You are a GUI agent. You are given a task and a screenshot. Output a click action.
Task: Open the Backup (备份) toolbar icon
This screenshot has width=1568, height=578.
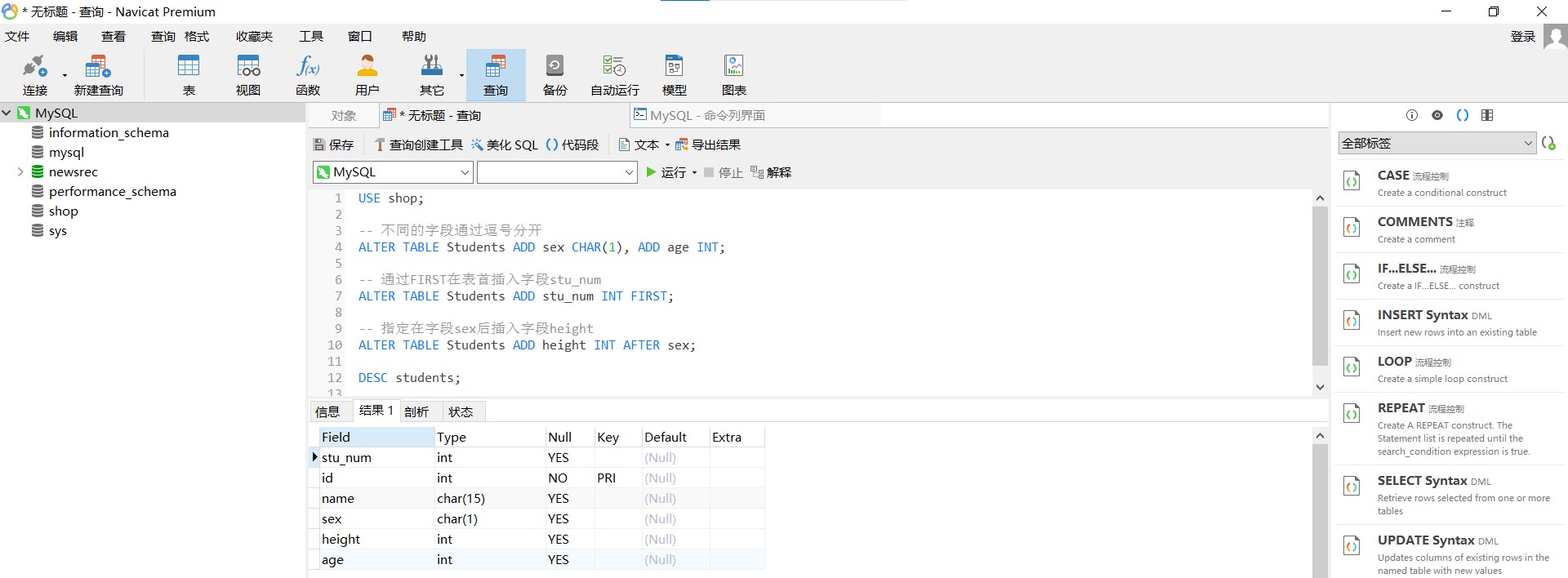tap(555, 75)
